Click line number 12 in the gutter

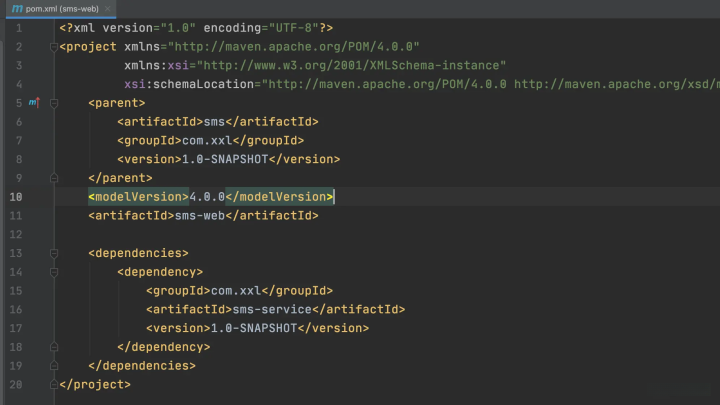(x=16, y=234)
